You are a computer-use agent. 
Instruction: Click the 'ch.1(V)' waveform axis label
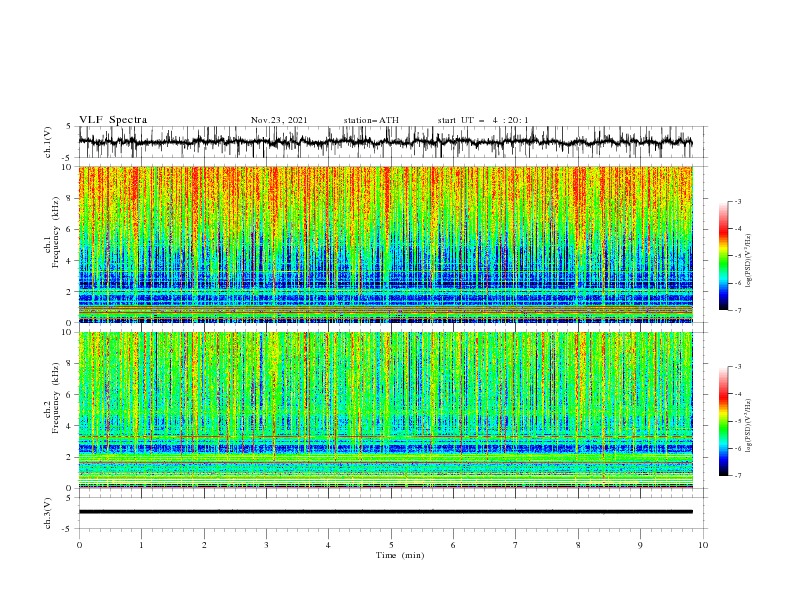tap(48, 142)
